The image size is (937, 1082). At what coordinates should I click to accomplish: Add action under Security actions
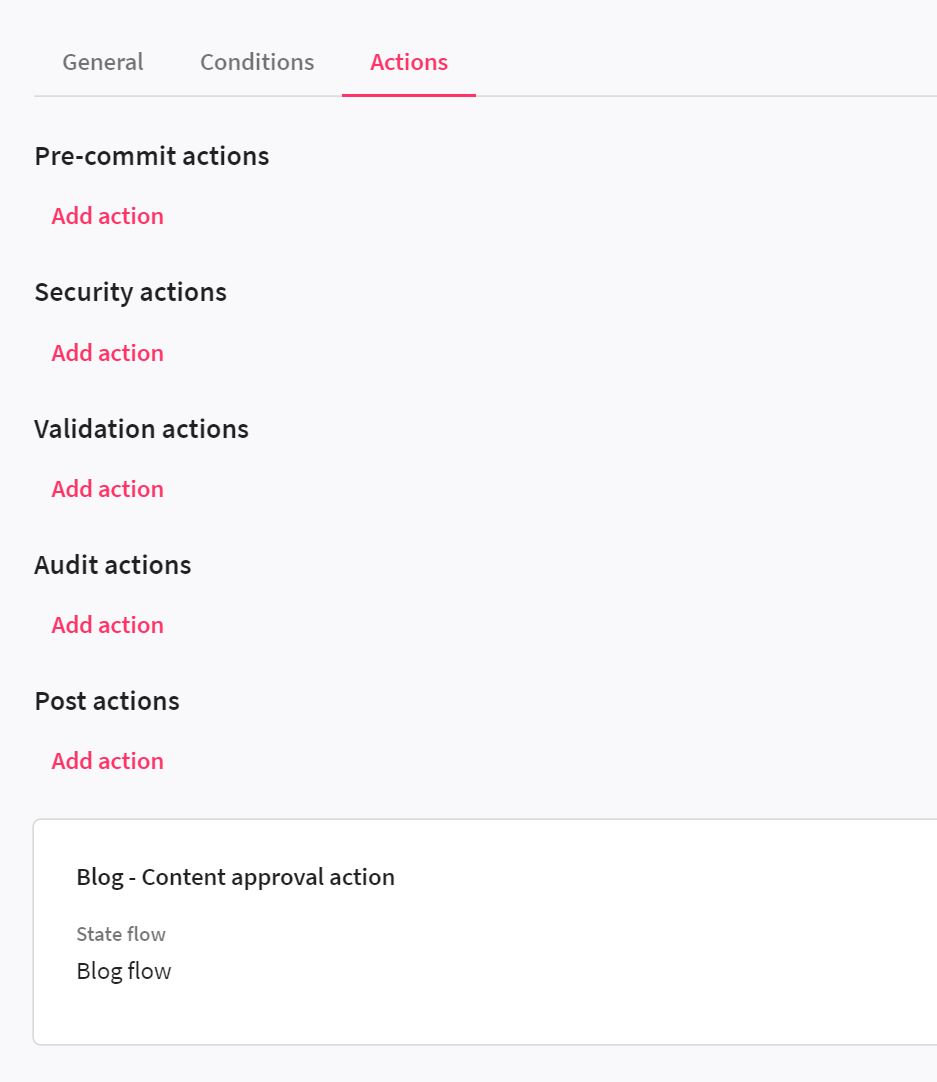click(108, 353)
